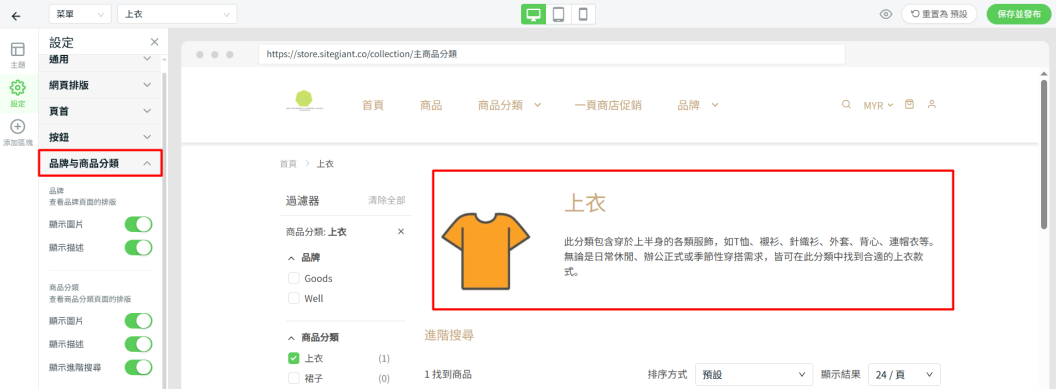Click the 1 找到商品 text
The image size is (1056, 389).
tap(448, 374)
